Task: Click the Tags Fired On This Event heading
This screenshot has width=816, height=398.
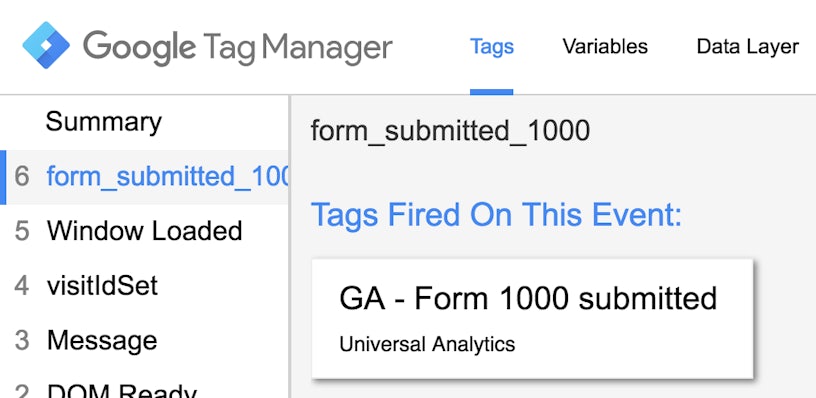Action: tap(496, 215)
